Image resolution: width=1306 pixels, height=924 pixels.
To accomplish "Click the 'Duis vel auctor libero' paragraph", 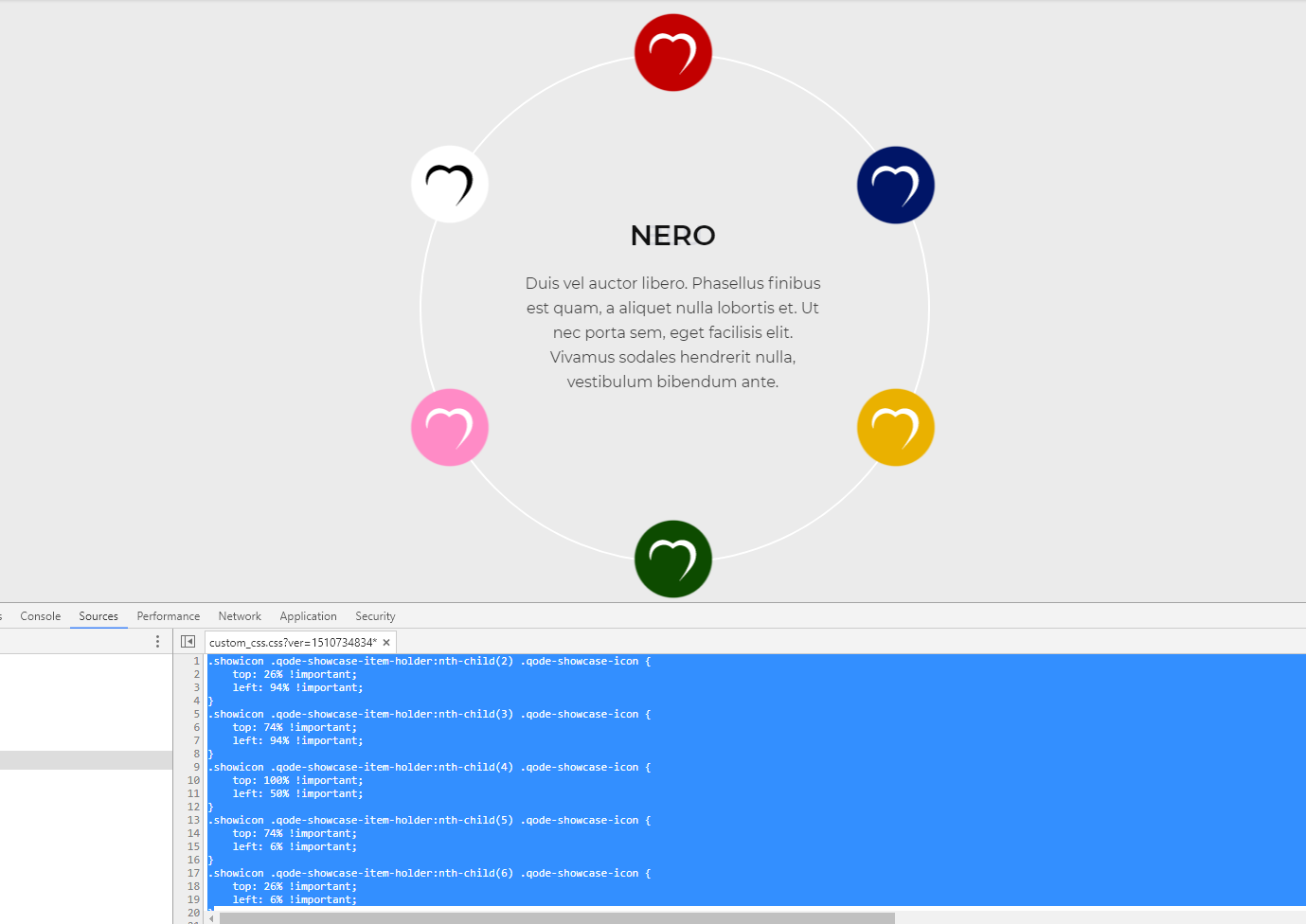I will pyautogui.click(x=673, y=332).
